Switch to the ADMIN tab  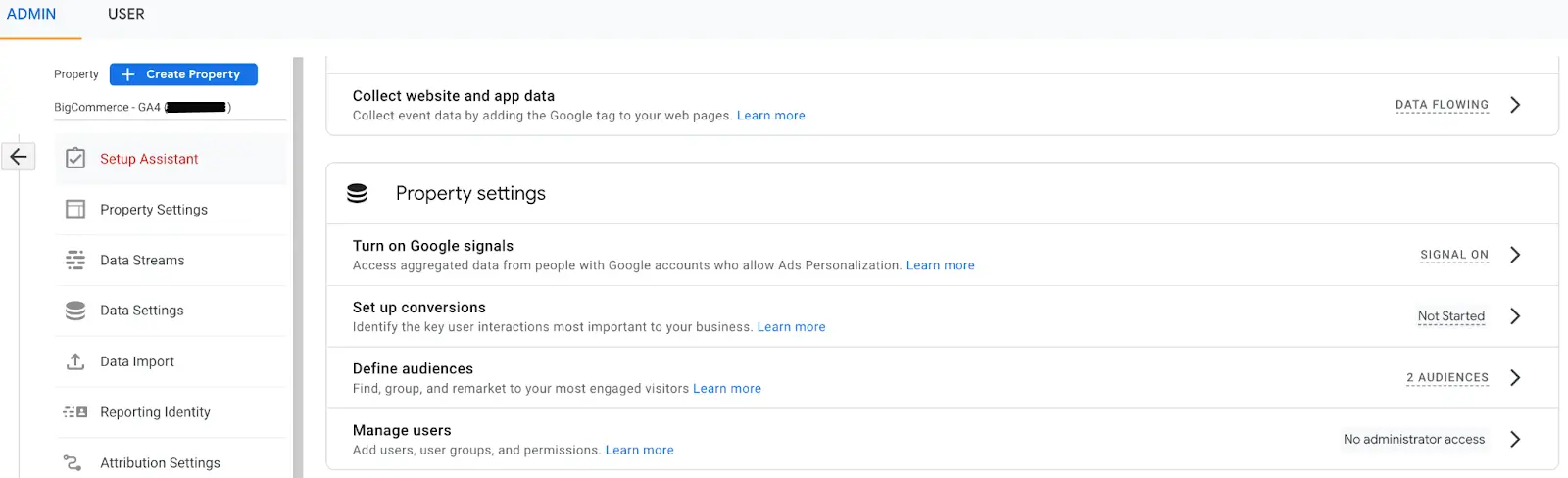tap(31, 14)
